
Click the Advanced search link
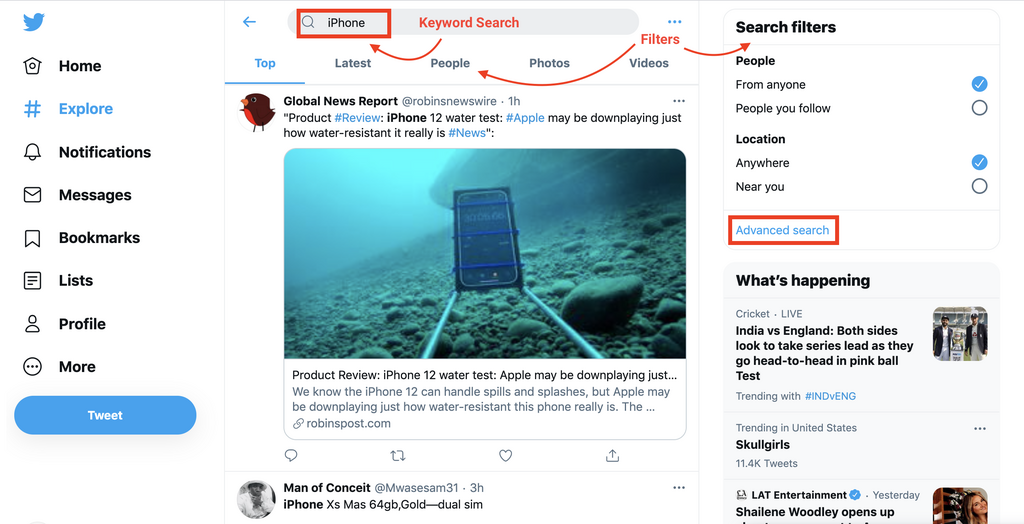point(782,230)
